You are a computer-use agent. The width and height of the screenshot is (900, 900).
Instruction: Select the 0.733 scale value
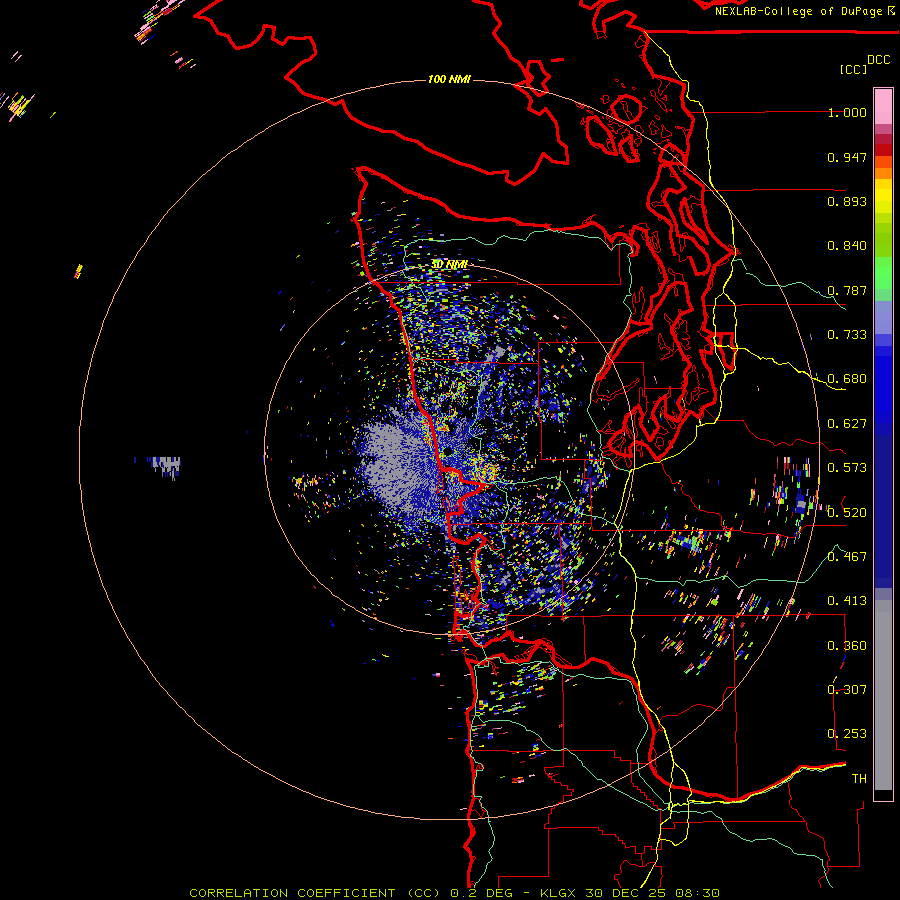(847, 335)
